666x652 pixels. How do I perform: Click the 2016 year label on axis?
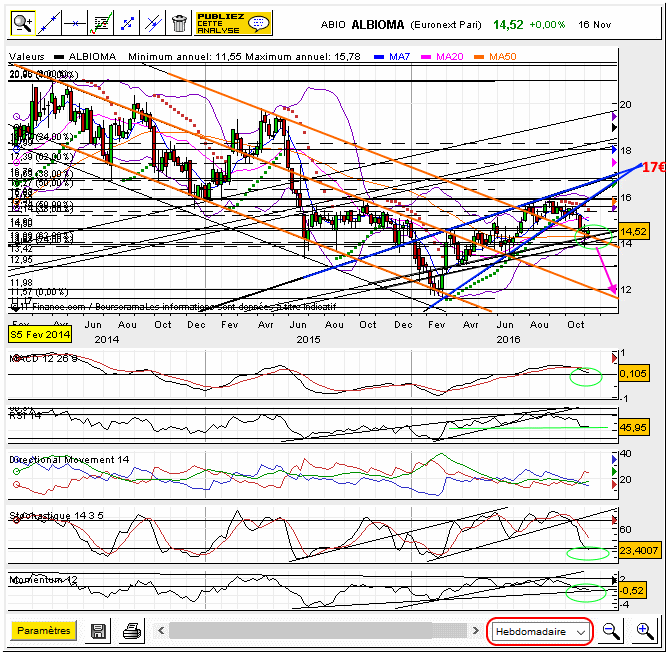[508, 339]
